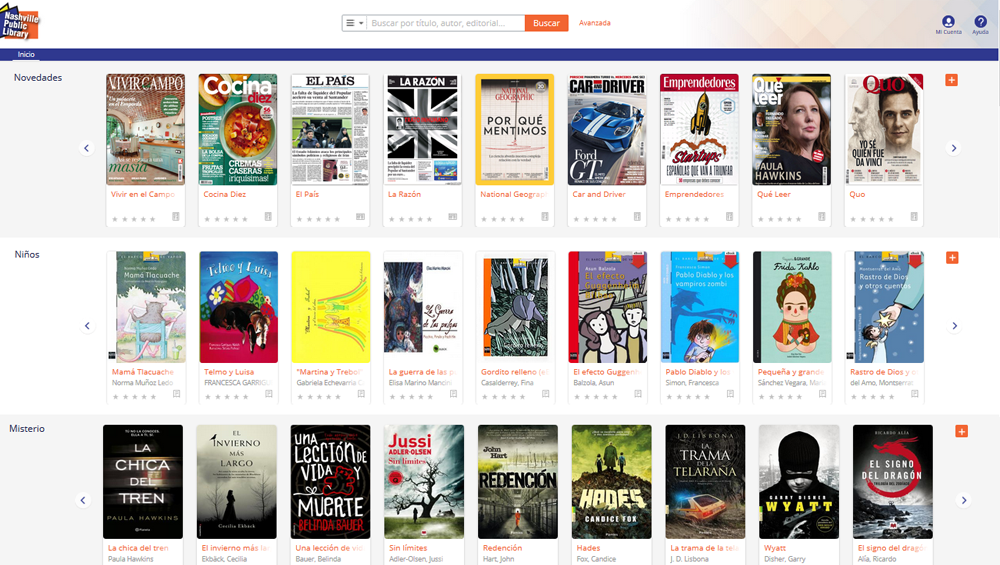
Task: Rate Vivir en el Campo with stars
Action: tap(134, 219)
